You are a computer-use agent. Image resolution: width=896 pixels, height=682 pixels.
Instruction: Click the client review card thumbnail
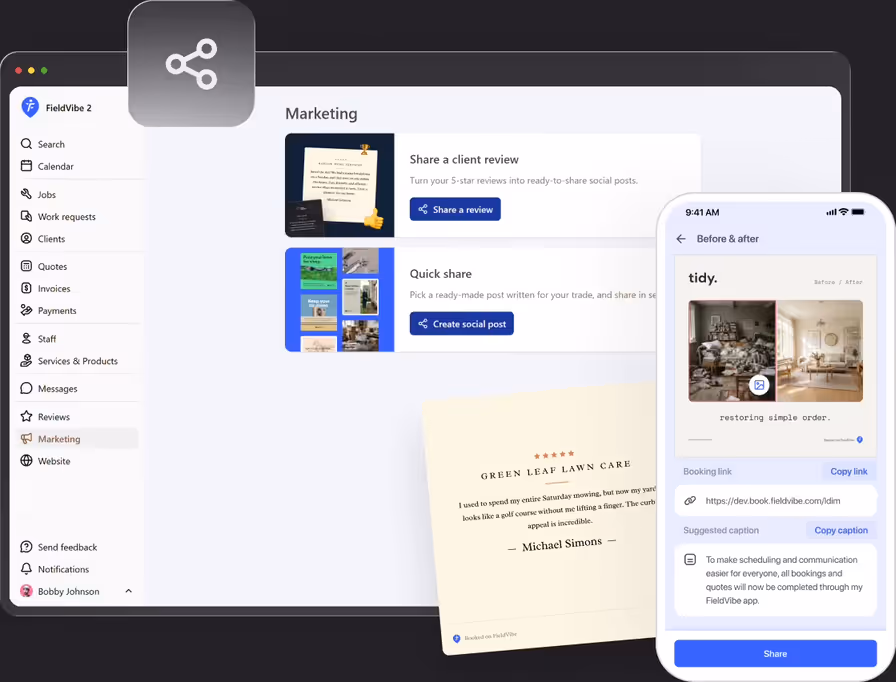339,185
